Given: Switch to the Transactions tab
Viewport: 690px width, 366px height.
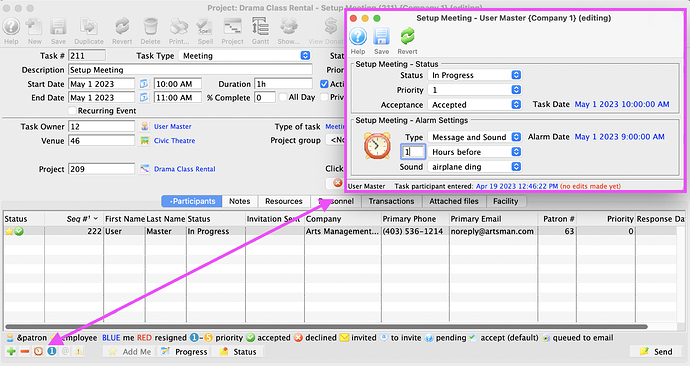Looking at the screenshot, I should [x=392, y=201].
